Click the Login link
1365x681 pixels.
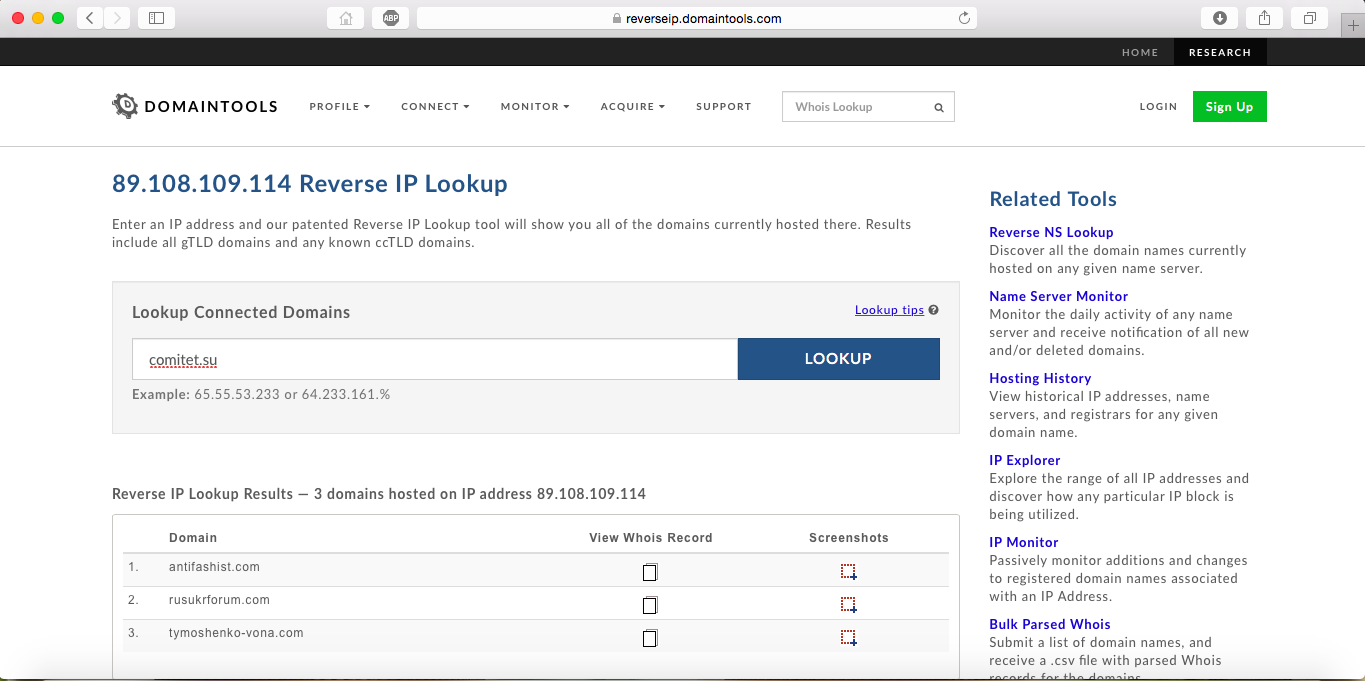point(1158,107)
